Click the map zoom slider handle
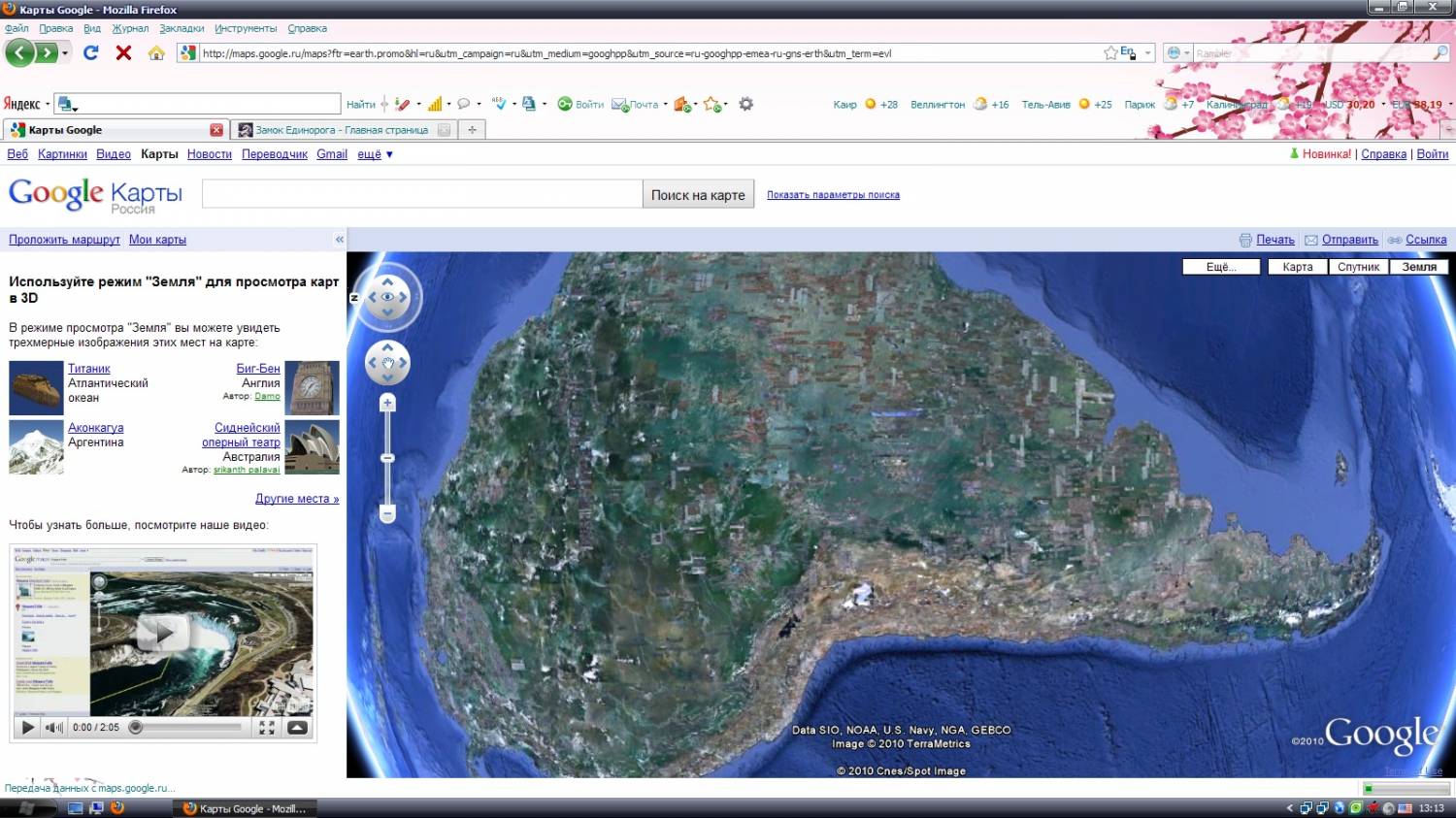 387,458
